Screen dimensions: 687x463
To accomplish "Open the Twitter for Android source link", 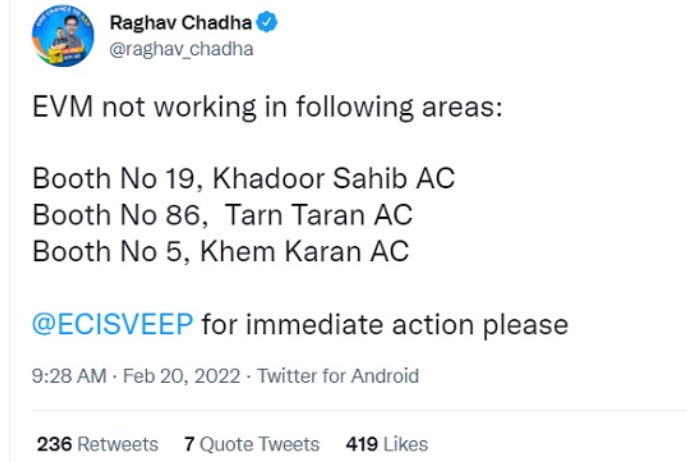I will (x=338, y=377).
